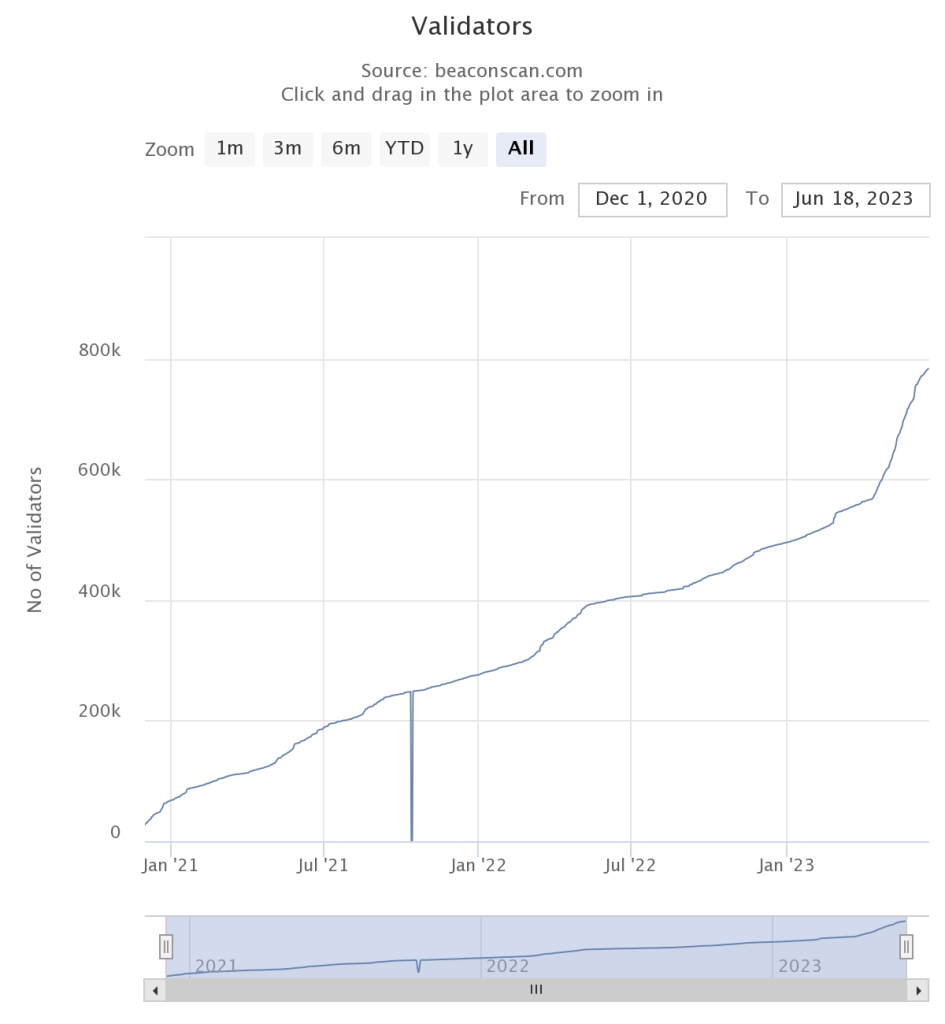The width and height of the screenshot is (945, 1024).
Task: Click the From date field showing Dec 1, 2020
Action: click(x=652, y=199)
